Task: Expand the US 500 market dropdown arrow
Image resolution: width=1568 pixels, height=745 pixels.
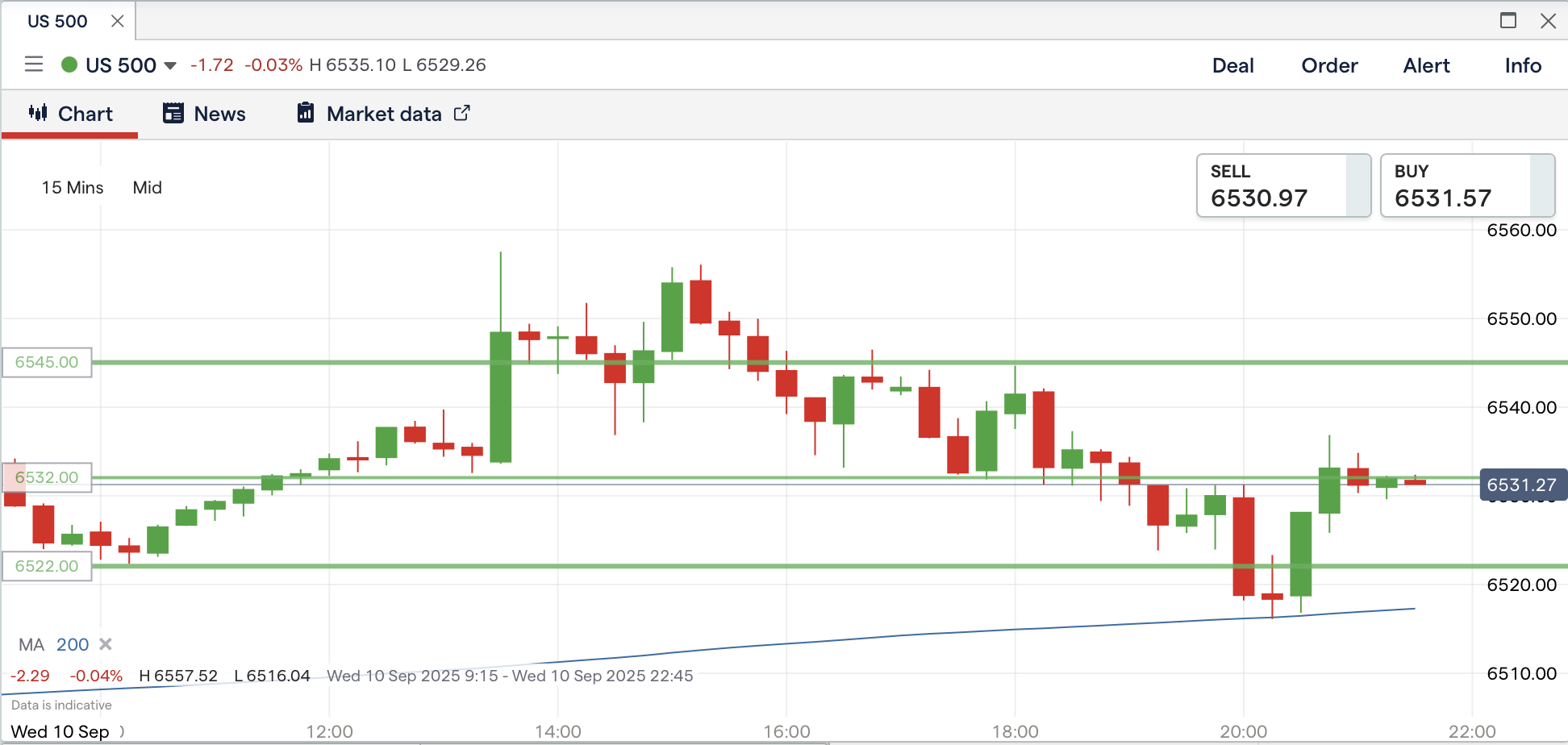Action: coord(170,65)
